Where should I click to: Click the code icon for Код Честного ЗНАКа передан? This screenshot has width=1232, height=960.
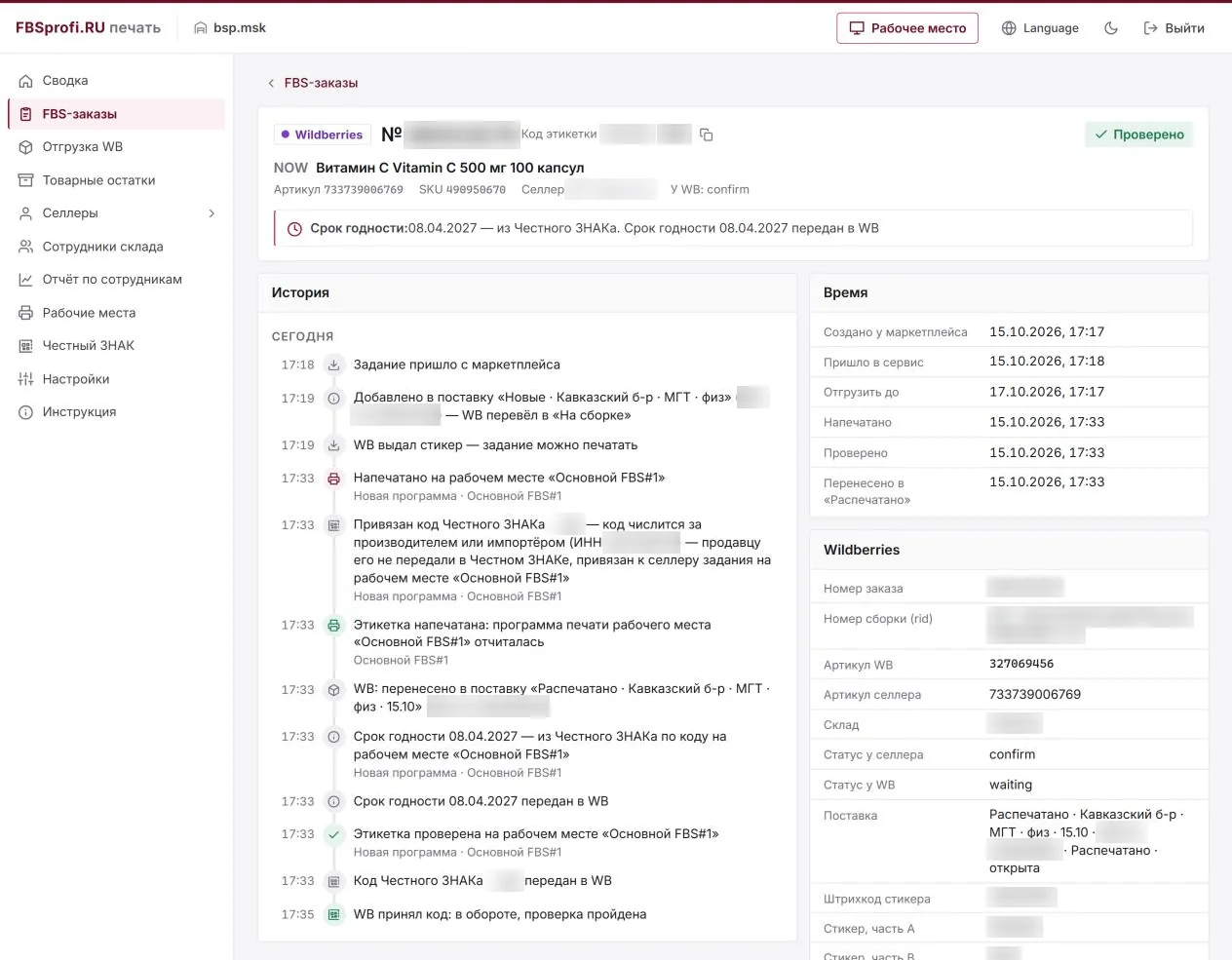[x=333, y=881]
